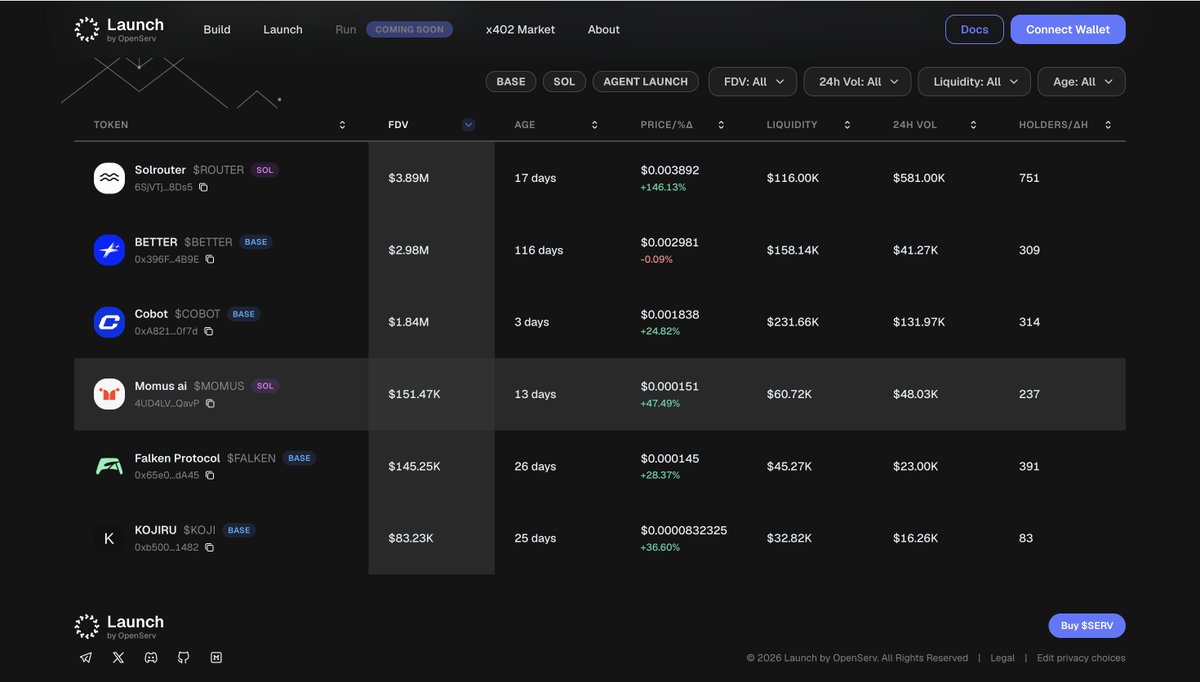Open the X (Twitter) footer icon
The height and width of the screenshot is (682, 1200).
click(x=119, y=657)
